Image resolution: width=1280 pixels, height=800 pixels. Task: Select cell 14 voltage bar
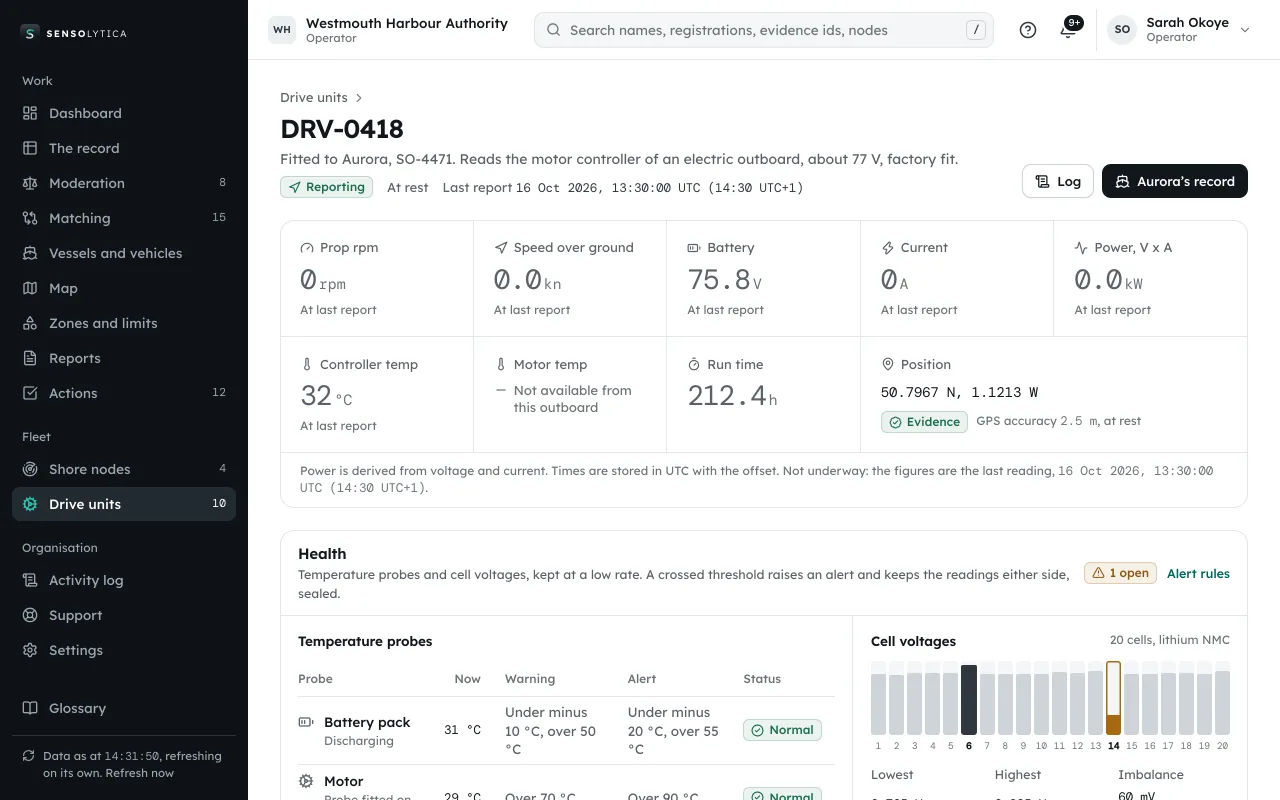[1113, 698]
